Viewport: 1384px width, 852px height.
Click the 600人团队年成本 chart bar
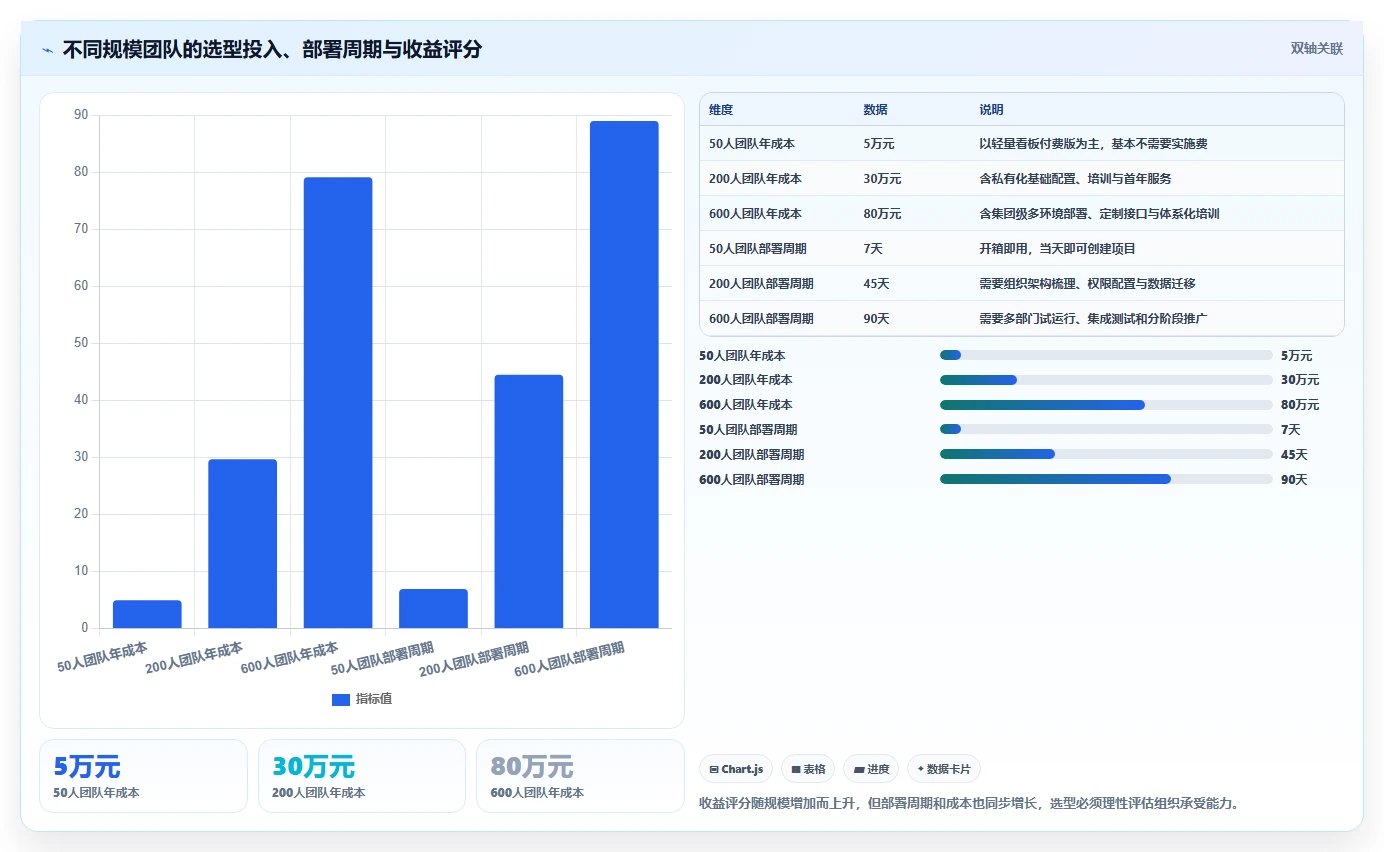pyautogui.click(x=338, y=403)
